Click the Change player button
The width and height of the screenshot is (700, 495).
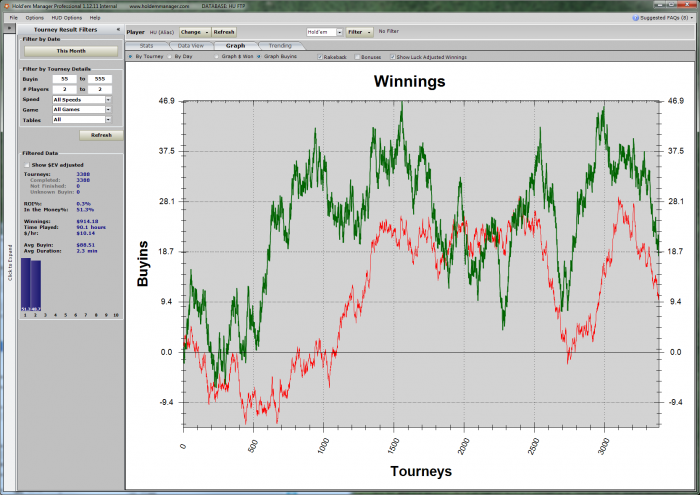click(x=195, y=32)
